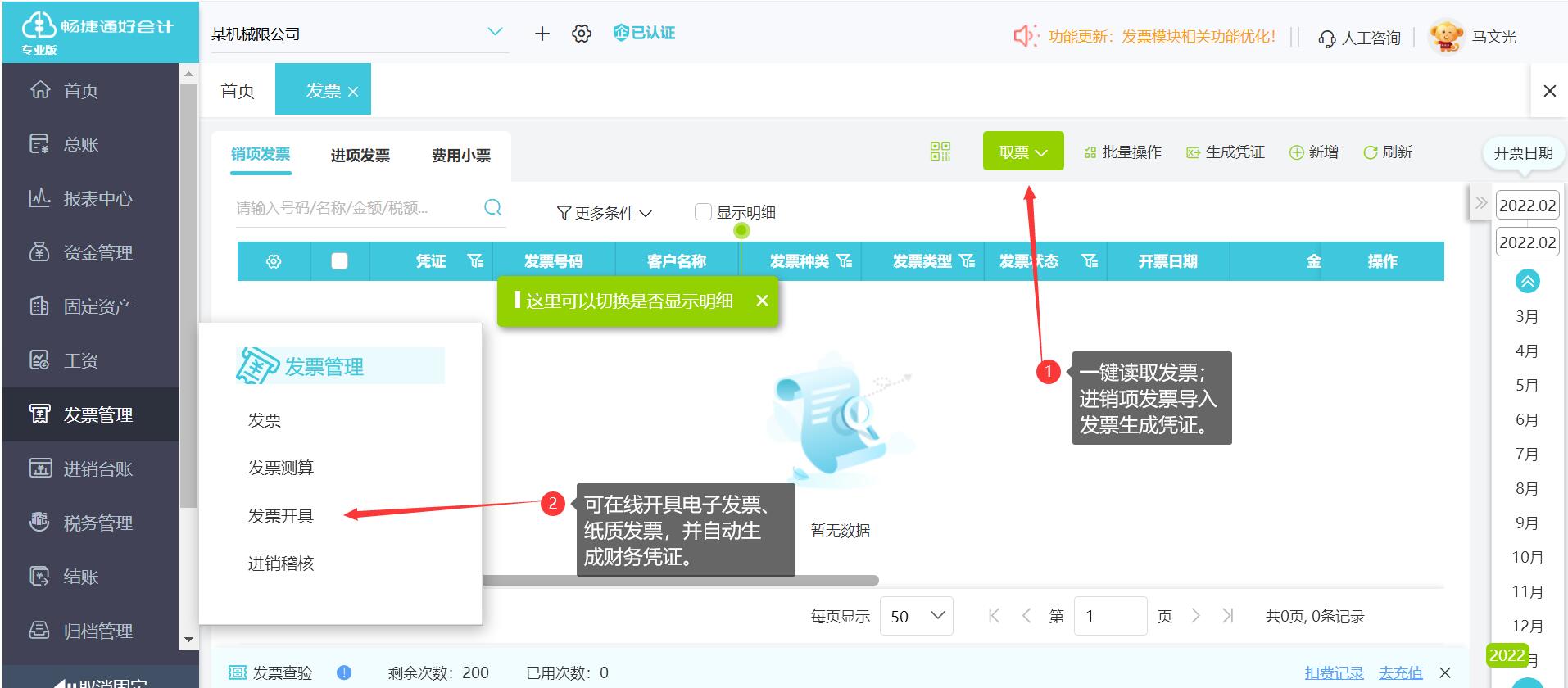Filter the 凭证 column
This screenshot has height=688, width=1568.
[x=475, y=261]
